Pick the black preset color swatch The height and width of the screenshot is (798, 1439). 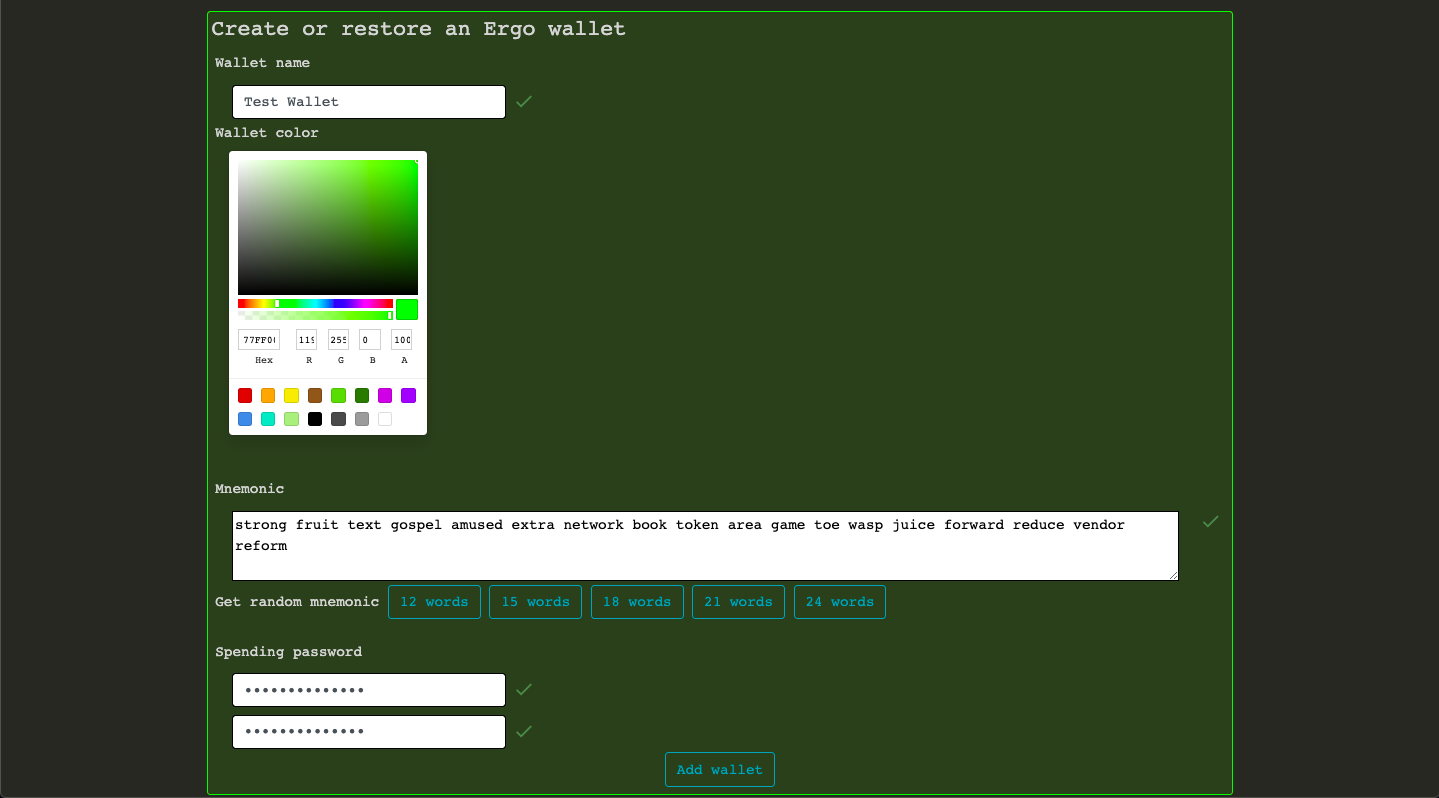315,419
